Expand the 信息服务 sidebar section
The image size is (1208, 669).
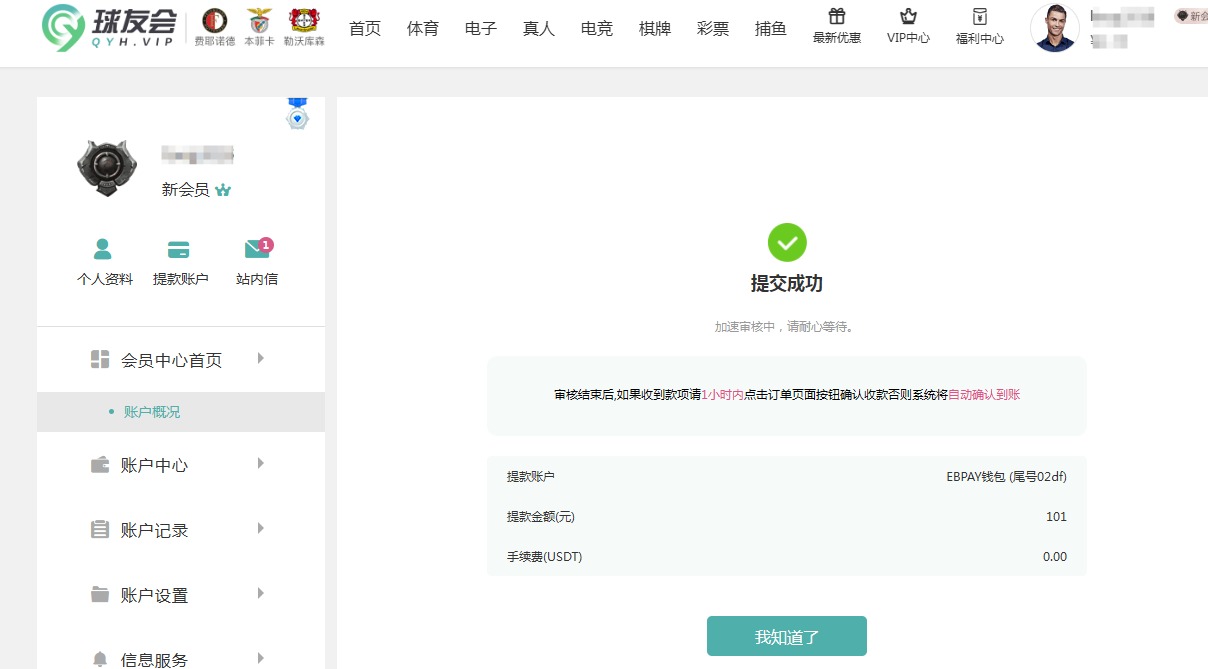pyautogui.click(x=180, y=657)
